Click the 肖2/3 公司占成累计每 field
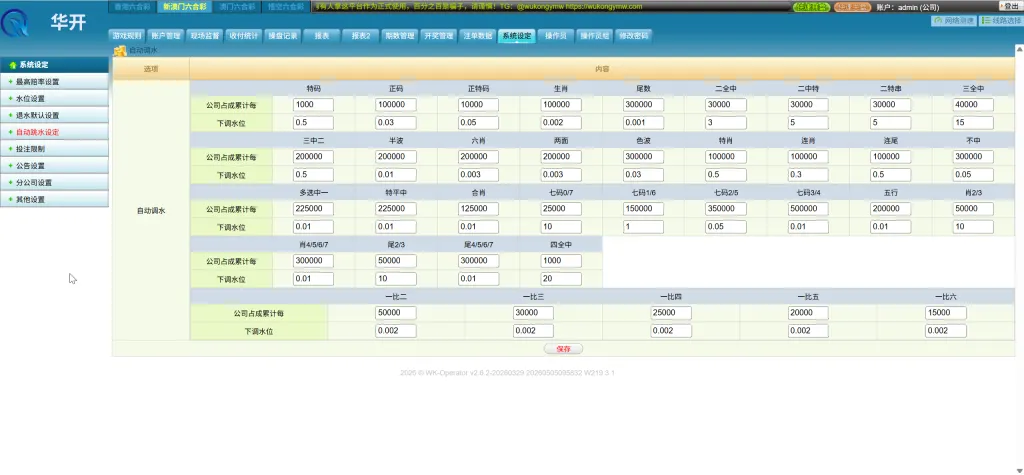Viewport: 1024px width, 475px height. (x=973, y=208)
